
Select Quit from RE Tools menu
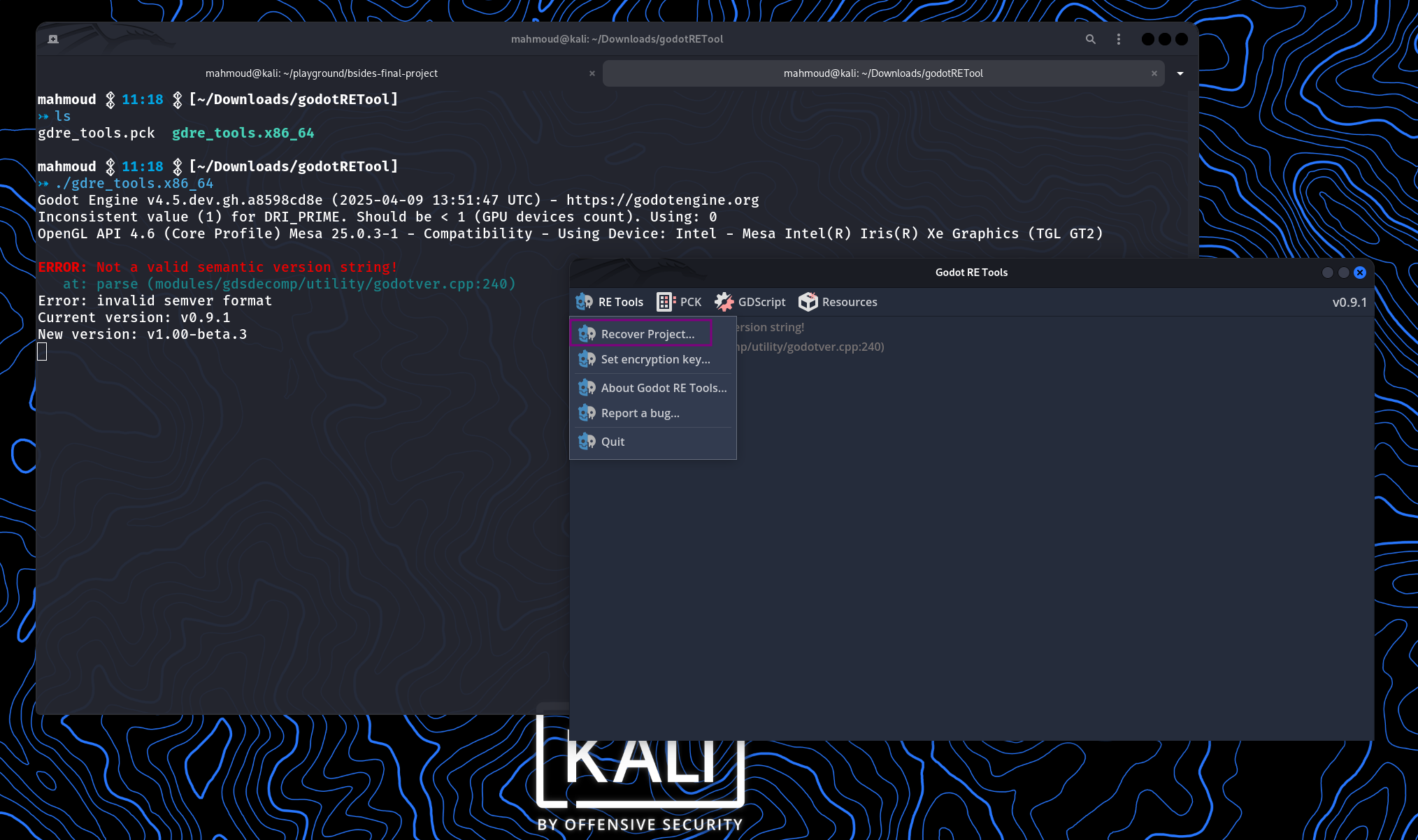[x=653, y=442]
